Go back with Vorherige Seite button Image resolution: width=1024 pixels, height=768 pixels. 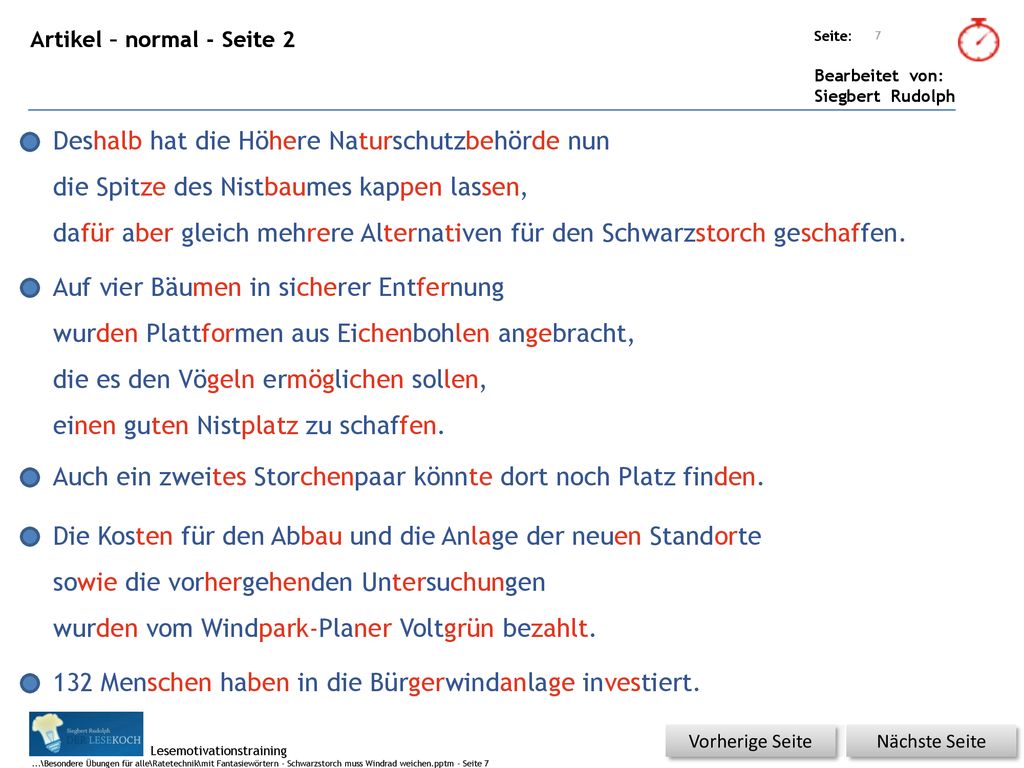point(750,741)
